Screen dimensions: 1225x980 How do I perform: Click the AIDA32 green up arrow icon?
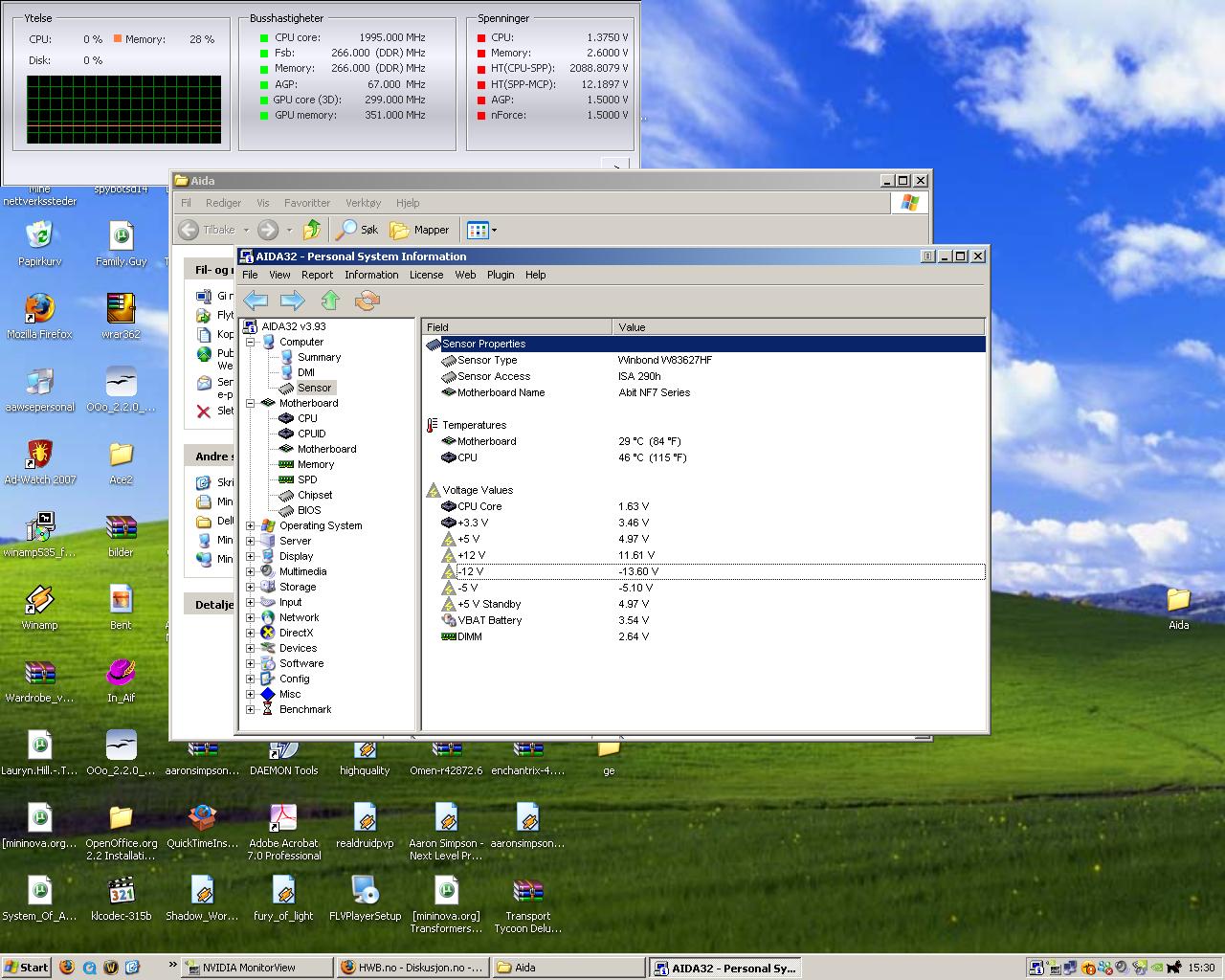(x=330, y=301)
